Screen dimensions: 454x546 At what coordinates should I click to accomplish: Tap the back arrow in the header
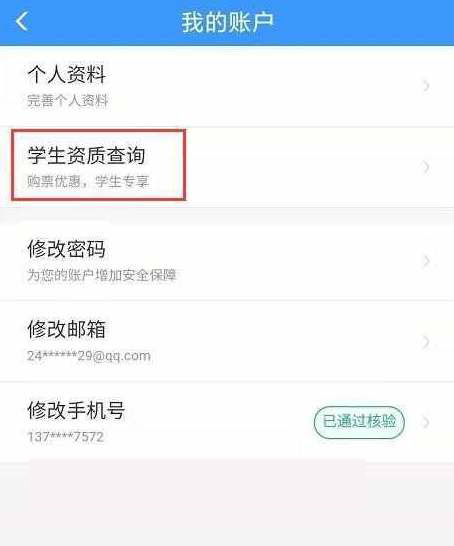(x=22, y=22)
